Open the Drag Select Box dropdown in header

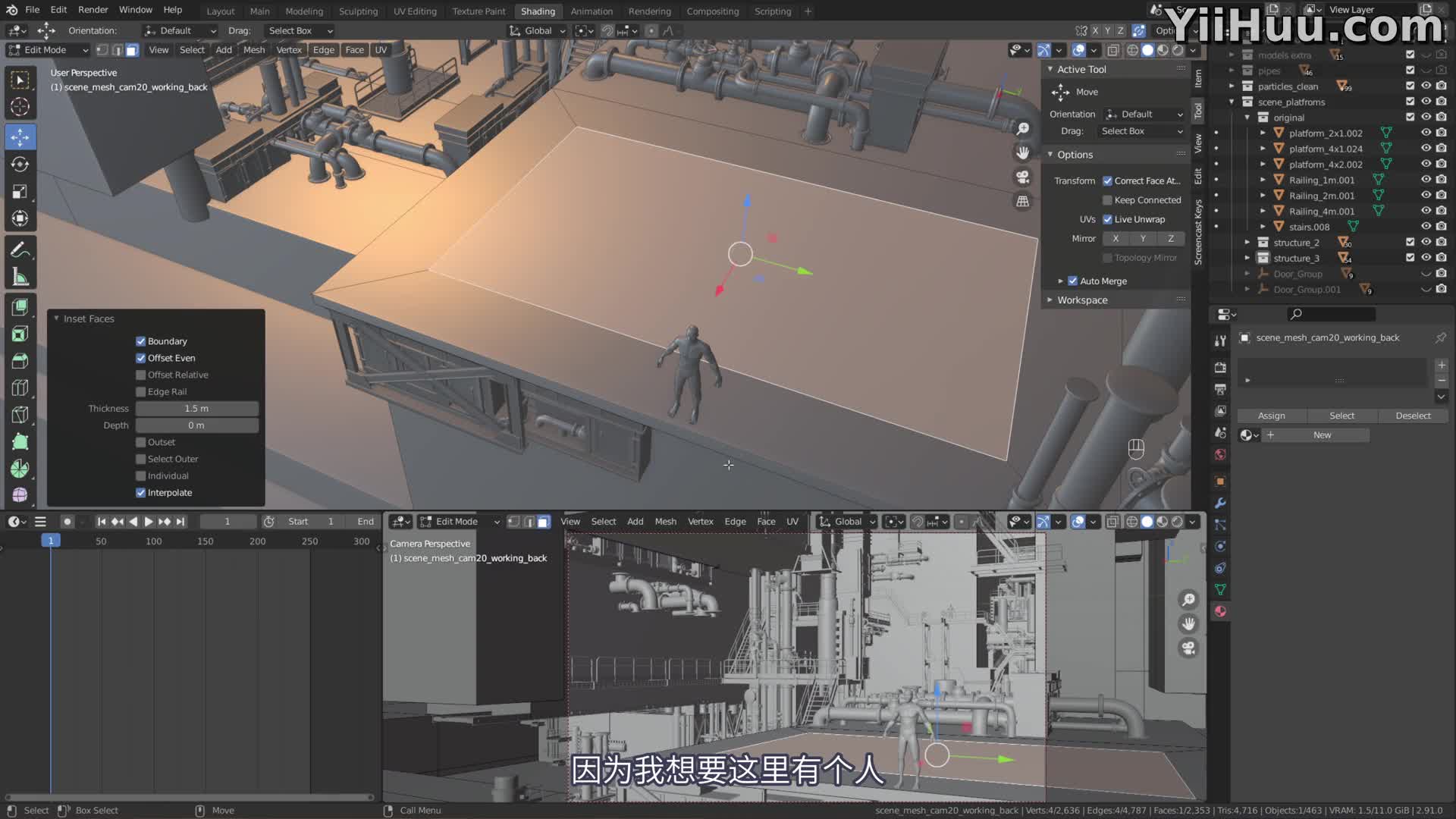tap(300, 31)
